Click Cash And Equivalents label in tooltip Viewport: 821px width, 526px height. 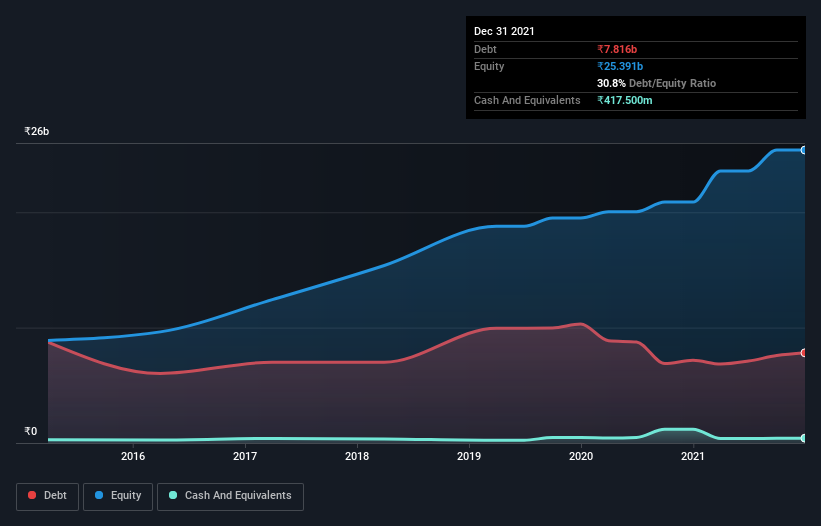click(527, 100)
